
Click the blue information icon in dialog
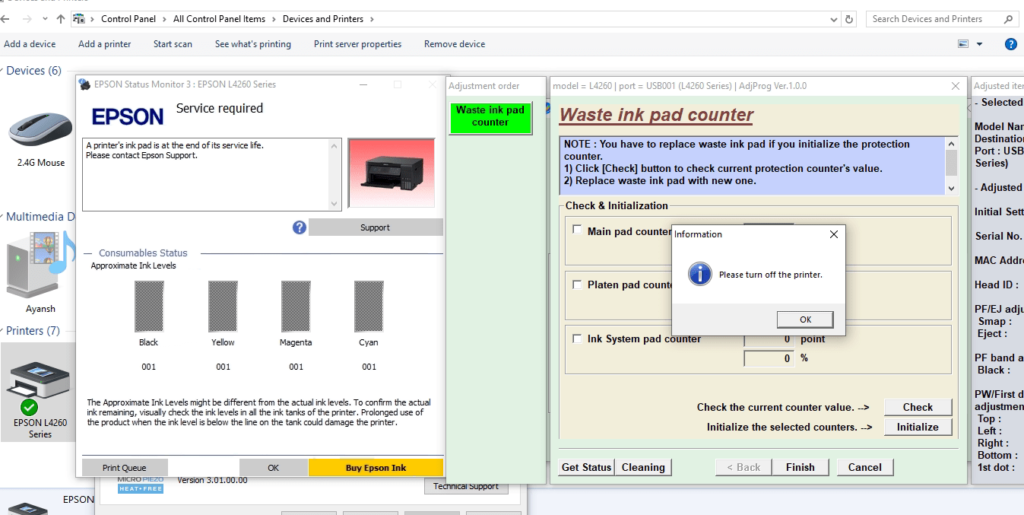699,274
